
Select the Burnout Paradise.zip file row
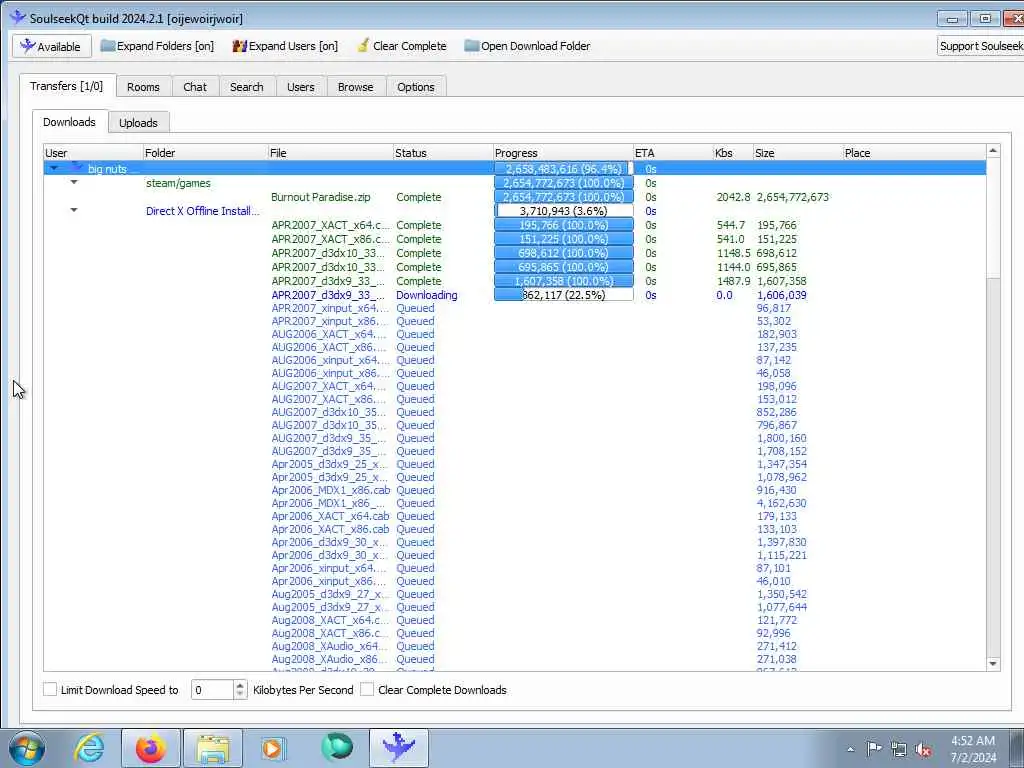coord(515,197)
